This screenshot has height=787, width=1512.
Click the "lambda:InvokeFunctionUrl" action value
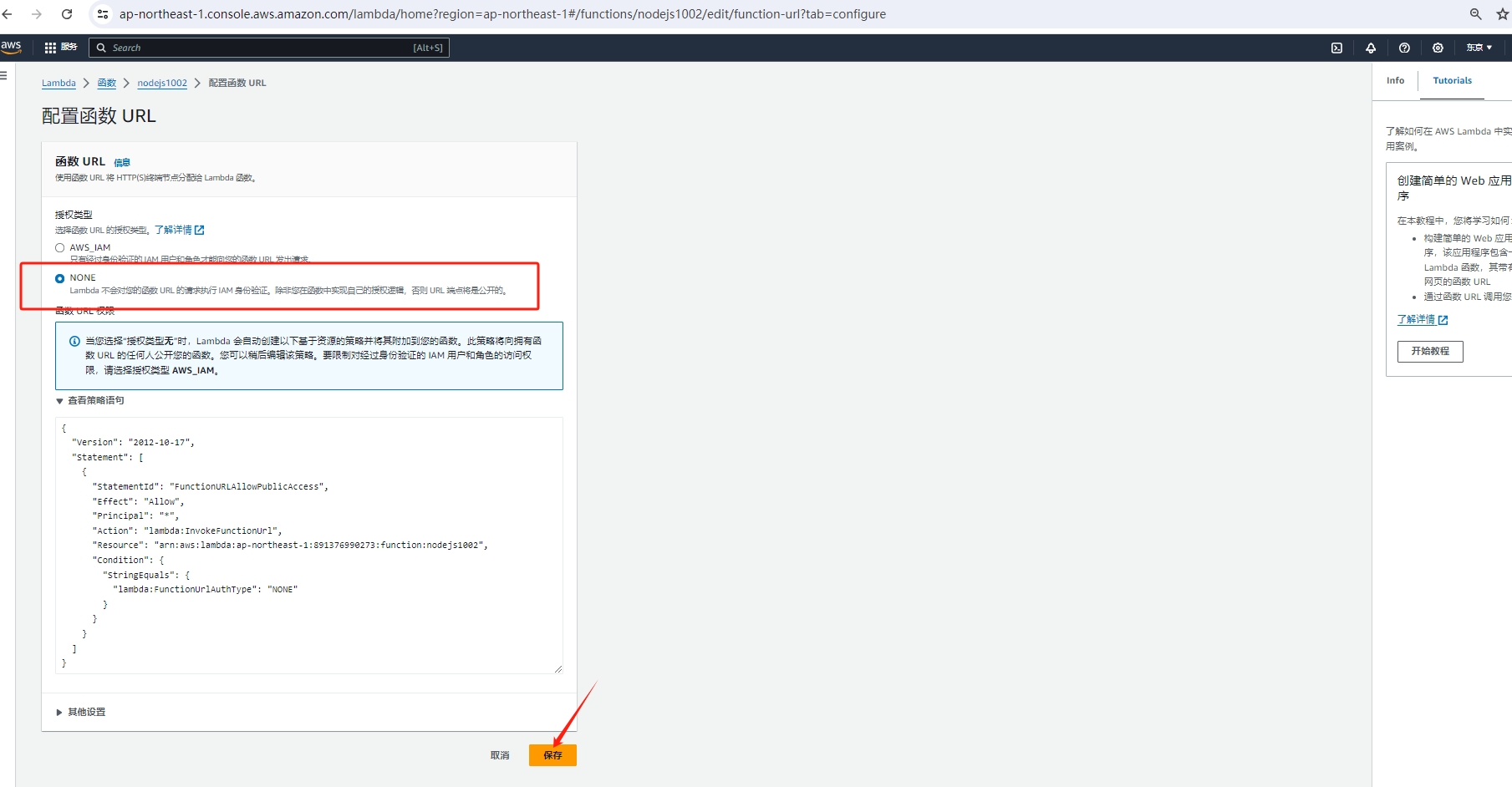click(212, 531)
